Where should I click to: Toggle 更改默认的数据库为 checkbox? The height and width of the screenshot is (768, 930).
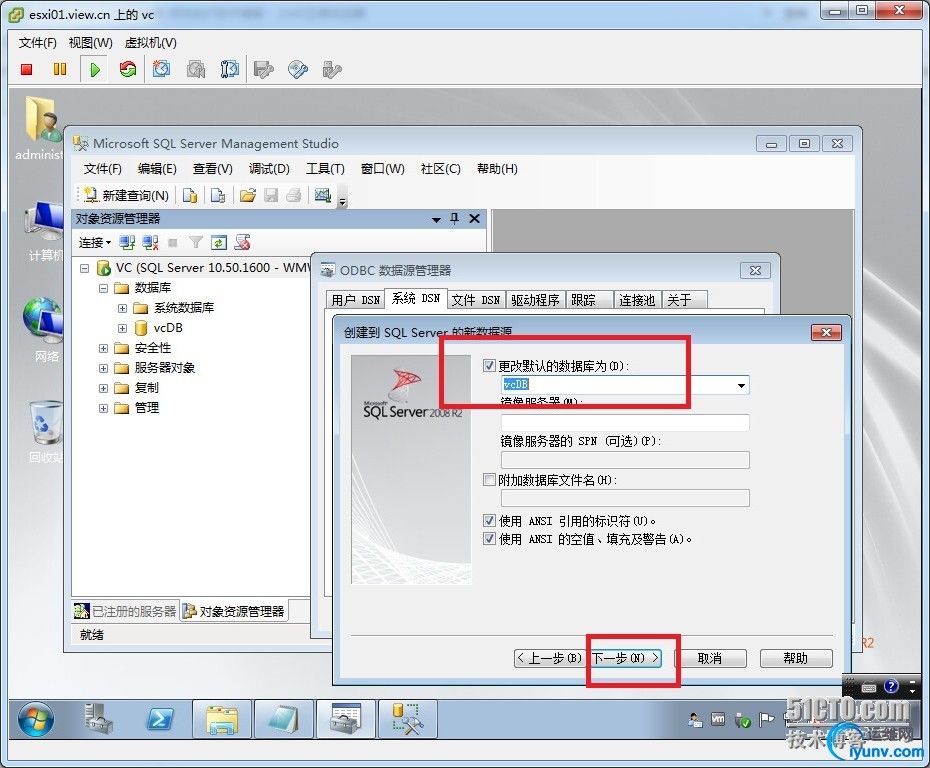pyautogui.click(x=489, y=366)
